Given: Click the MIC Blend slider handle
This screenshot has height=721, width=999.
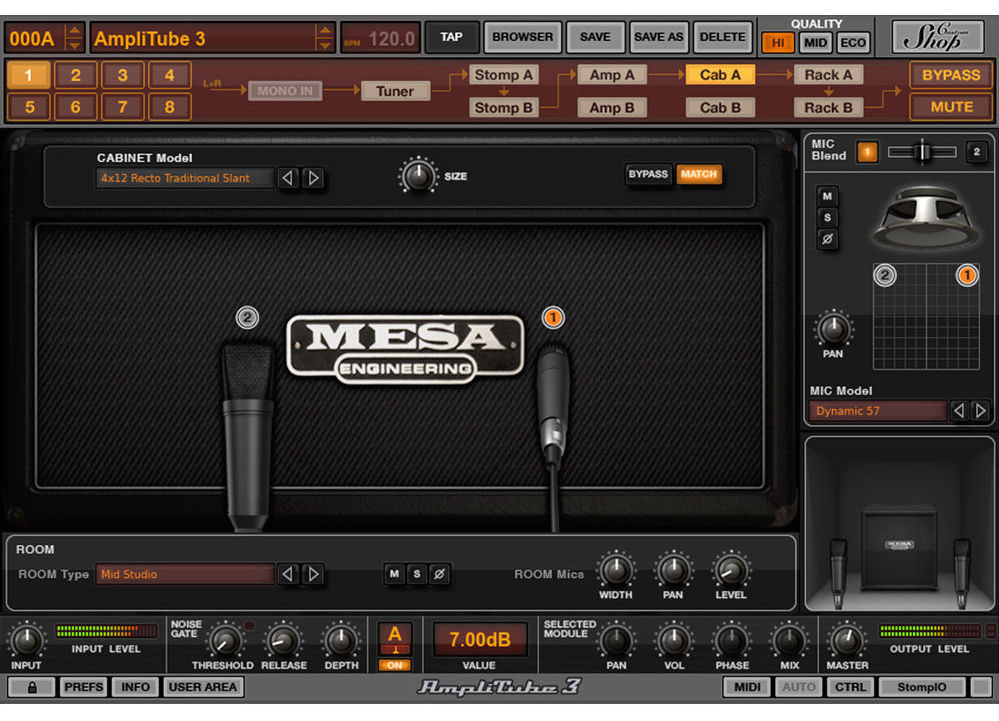Looking at the screenshot, I should pos(922,152).
